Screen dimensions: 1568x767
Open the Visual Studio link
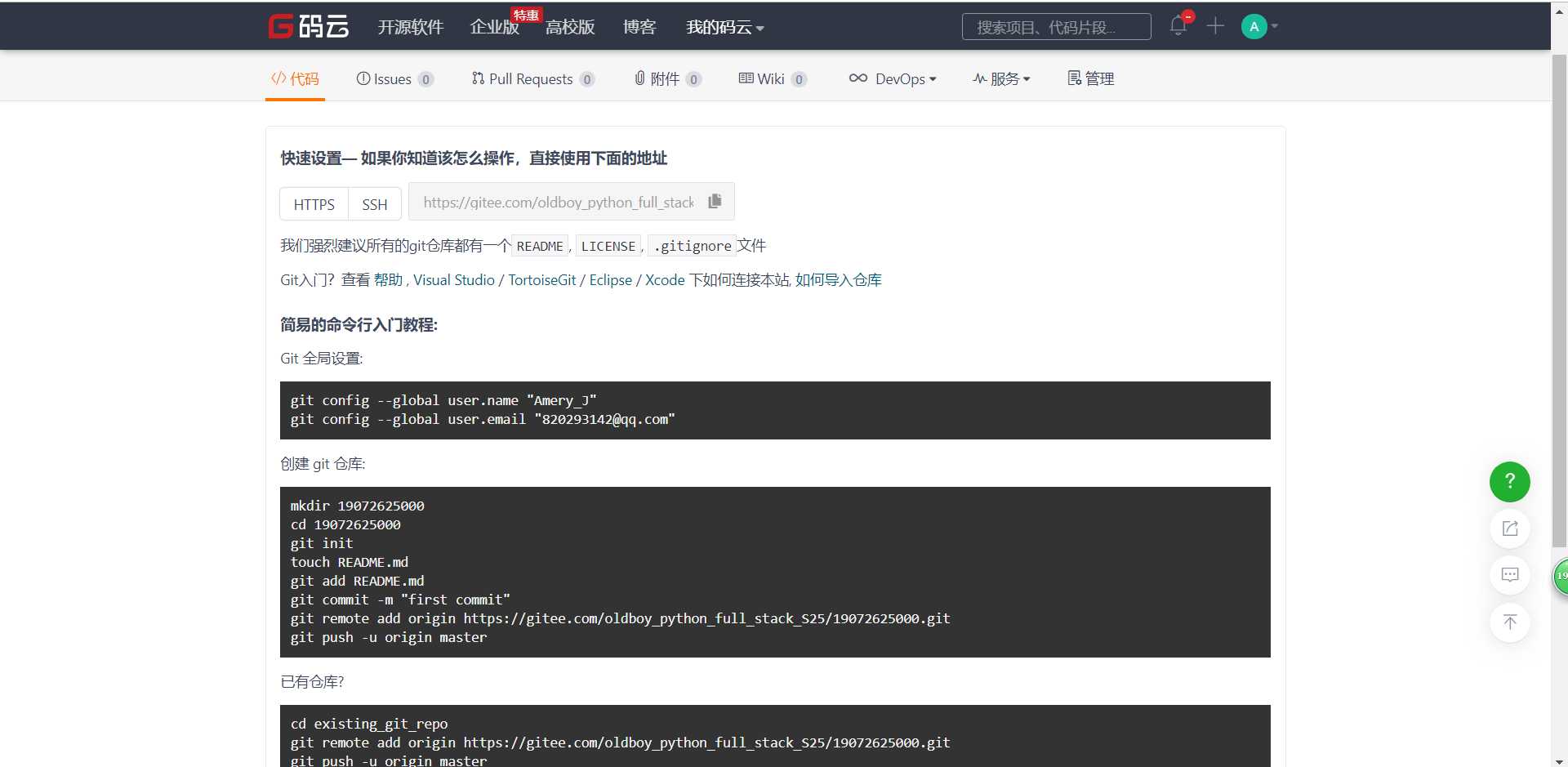454,280
